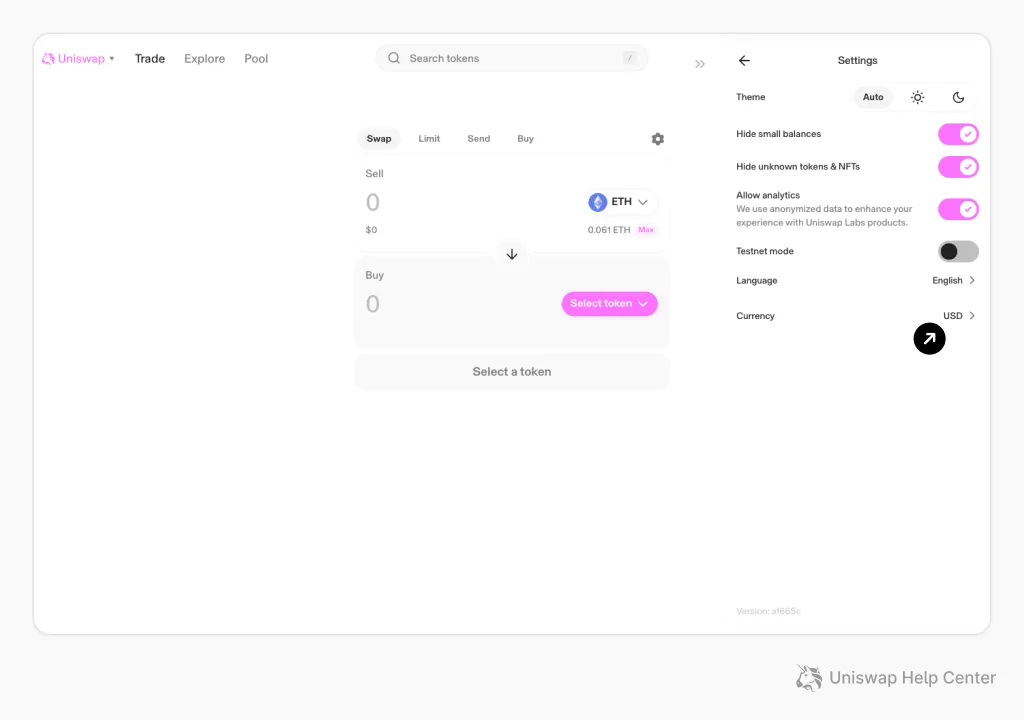Switch to the Buy tab
This screenshot has height=720, width=1024.
pos(525,139)
